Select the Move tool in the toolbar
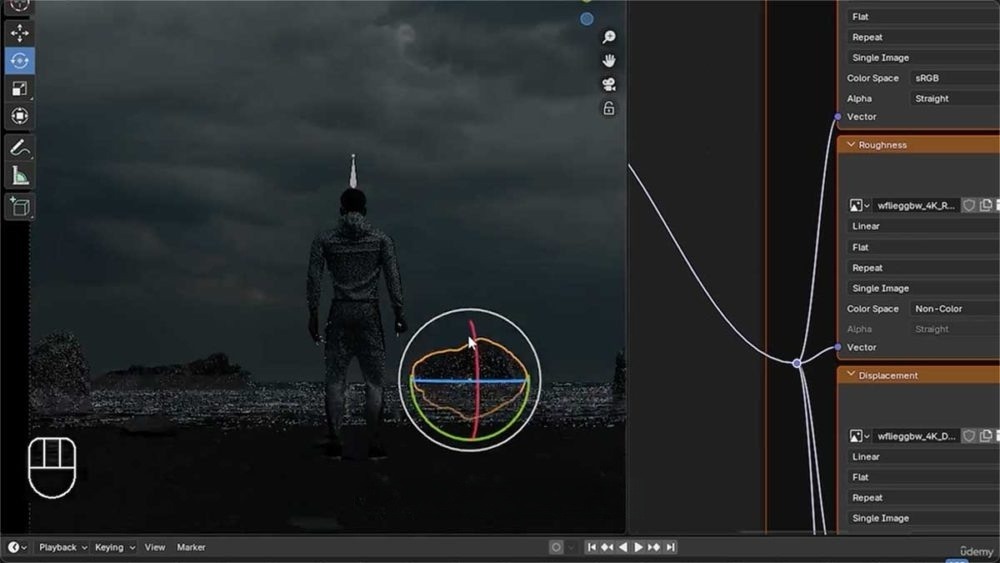The image size is (1000, 563). point(20,33)
